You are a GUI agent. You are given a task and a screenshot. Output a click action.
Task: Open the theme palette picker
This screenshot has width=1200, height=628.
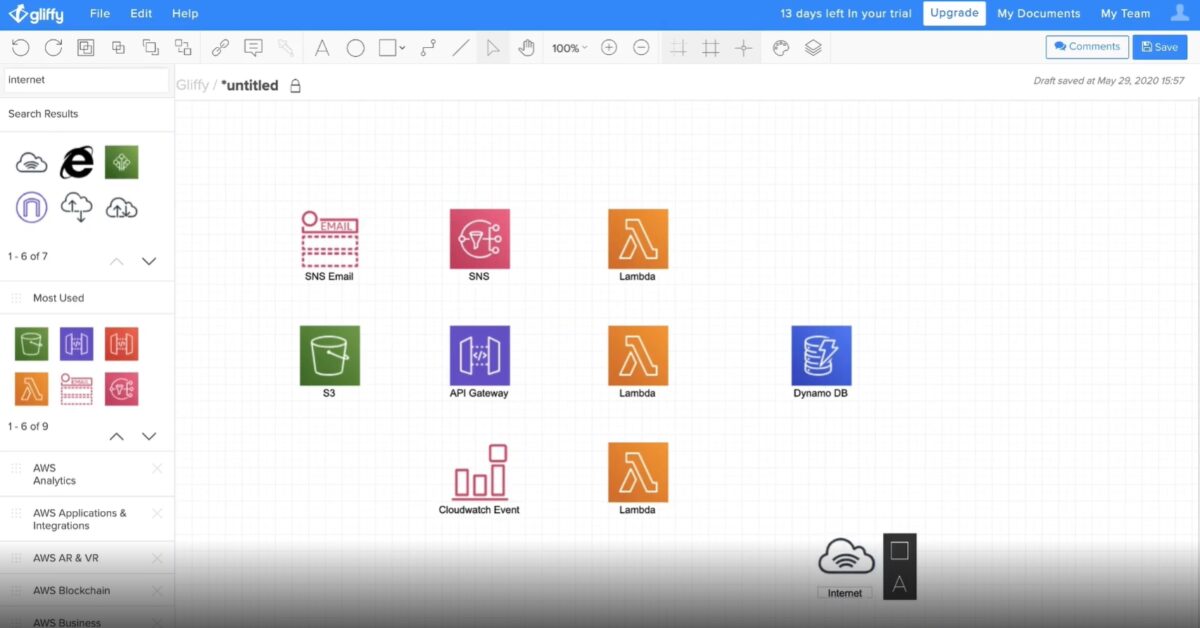coord(781,47)
